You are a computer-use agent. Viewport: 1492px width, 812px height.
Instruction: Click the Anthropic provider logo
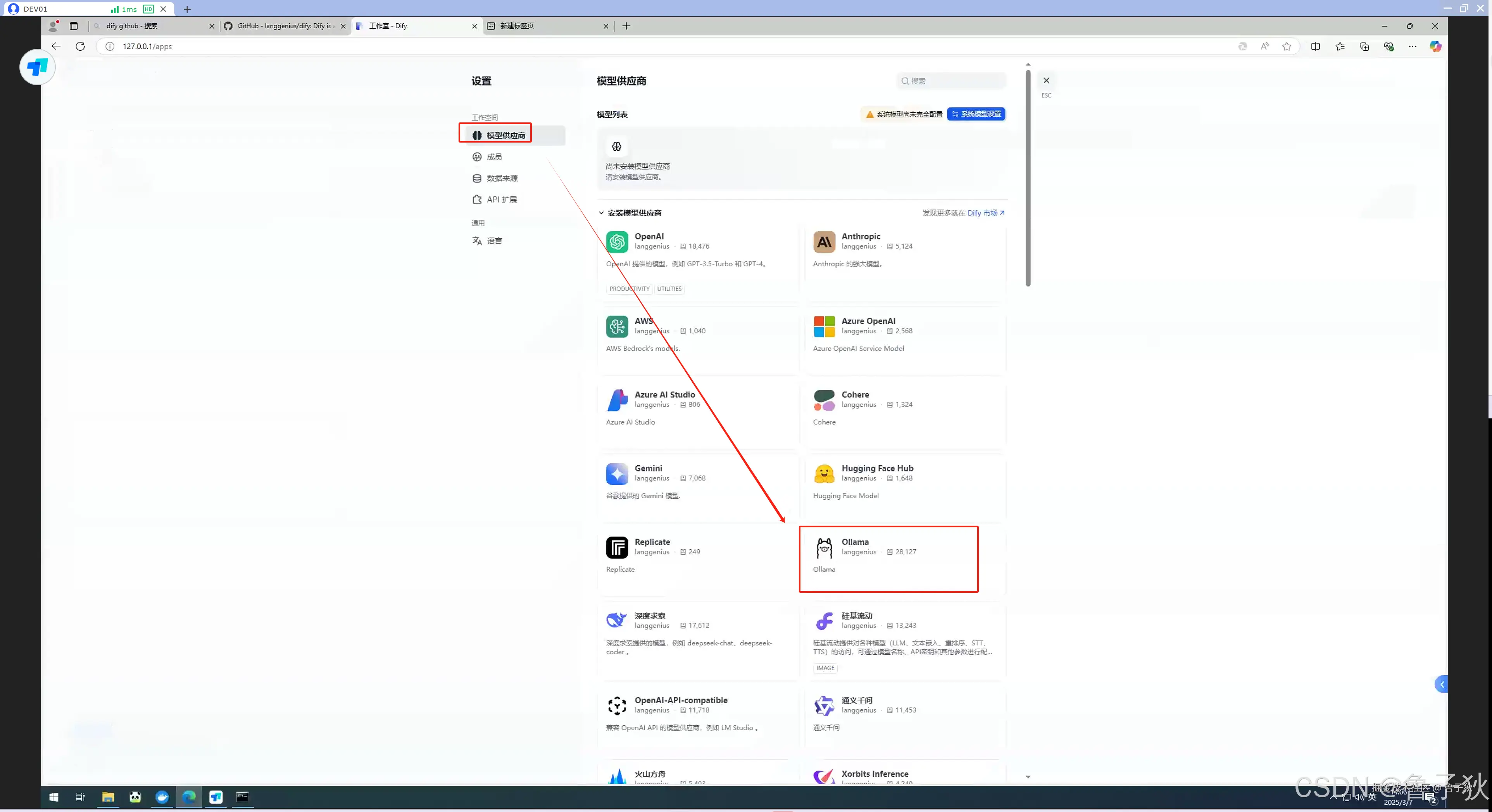tap(824, 241)
